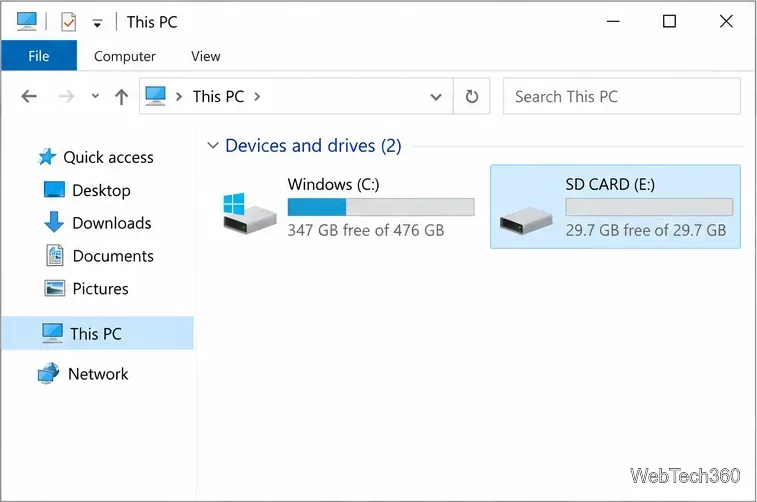Select Quick access in navigation pane
Image resolution: width=757 pixels, height=502 pixels.
pos(109,157)
